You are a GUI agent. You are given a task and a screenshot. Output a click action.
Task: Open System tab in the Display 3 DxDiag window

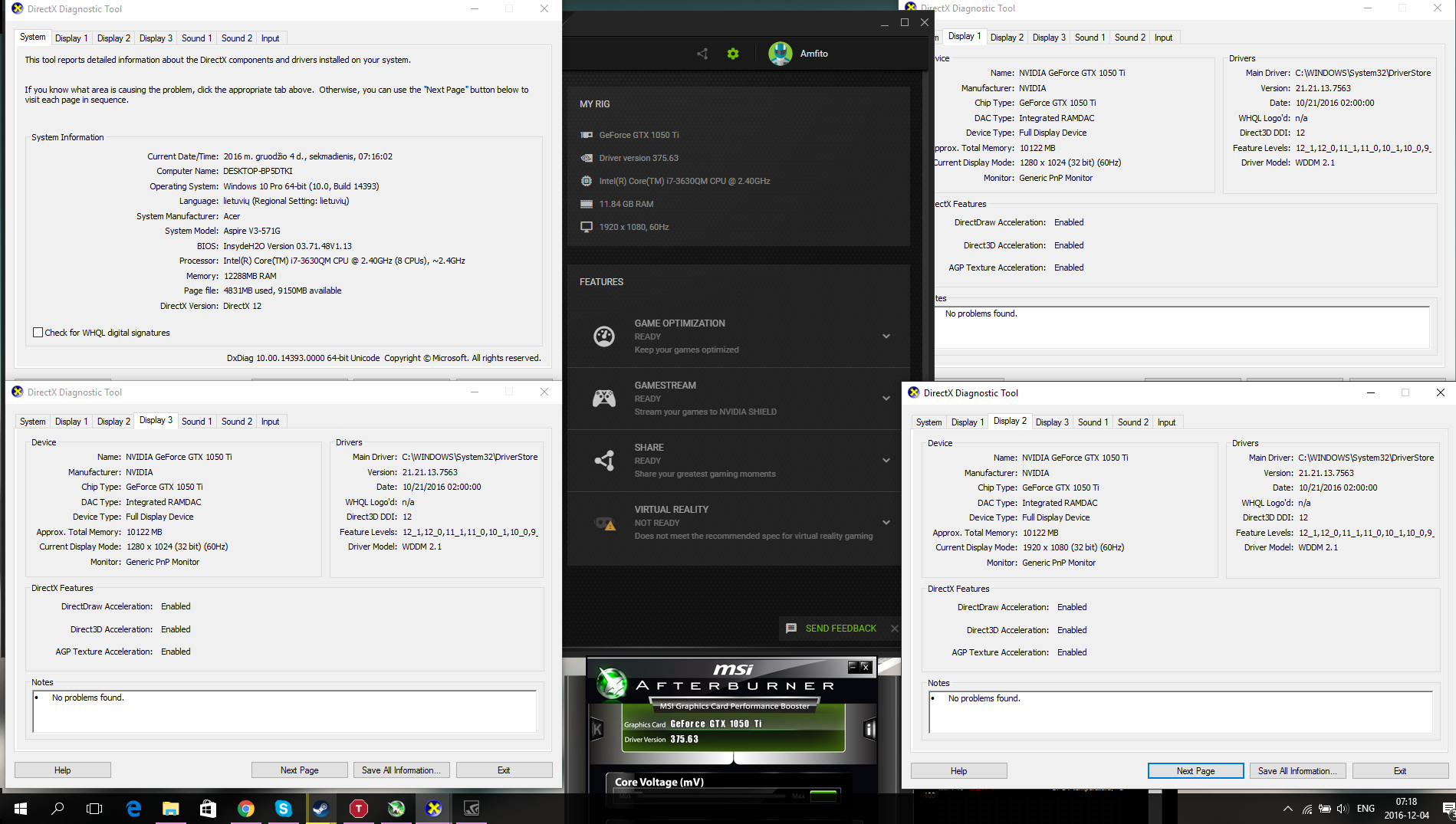click(32, 422)
